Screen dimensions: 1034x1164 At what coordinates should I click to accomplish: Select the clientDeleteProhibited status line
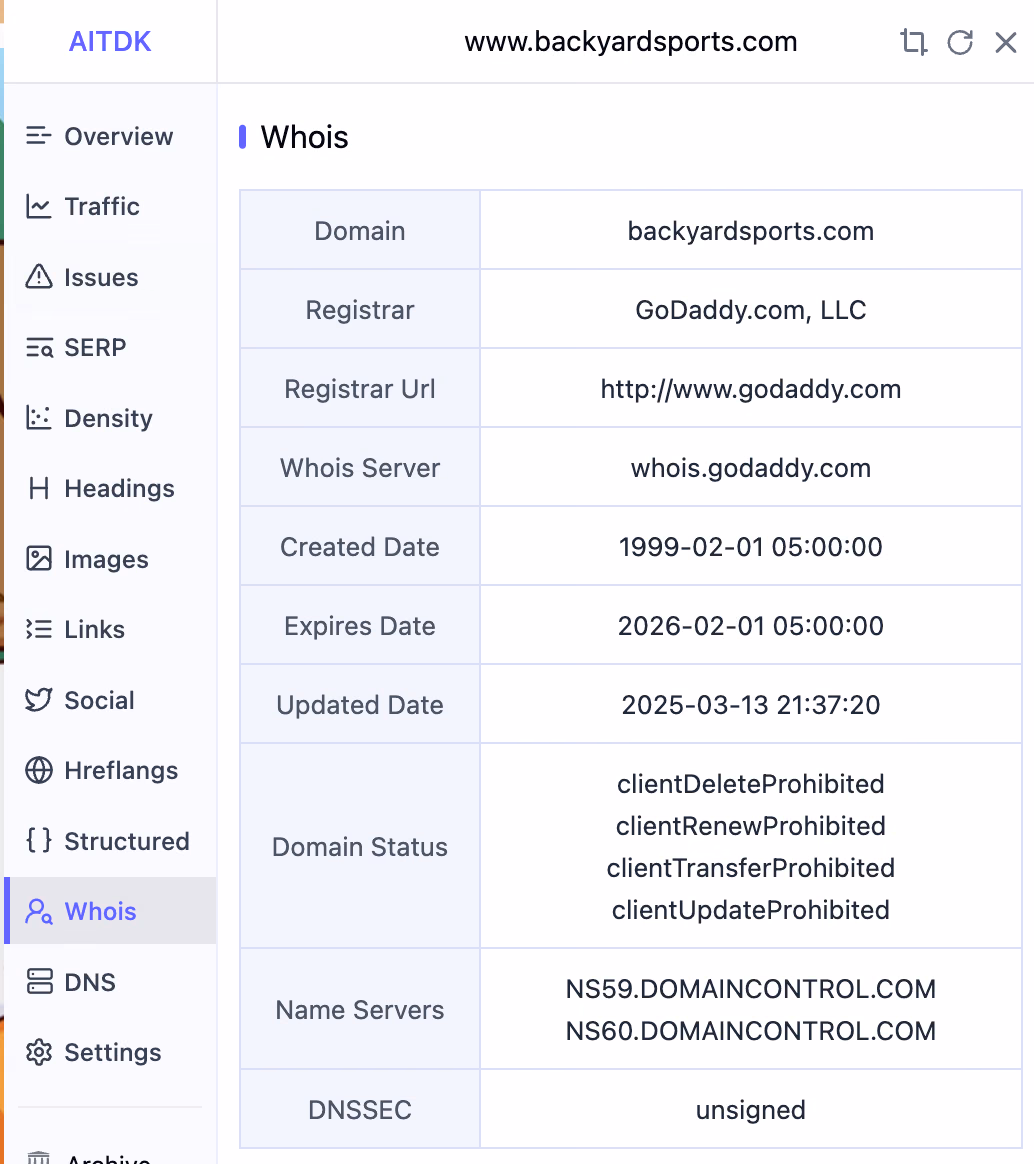click(x=750, y=784)
